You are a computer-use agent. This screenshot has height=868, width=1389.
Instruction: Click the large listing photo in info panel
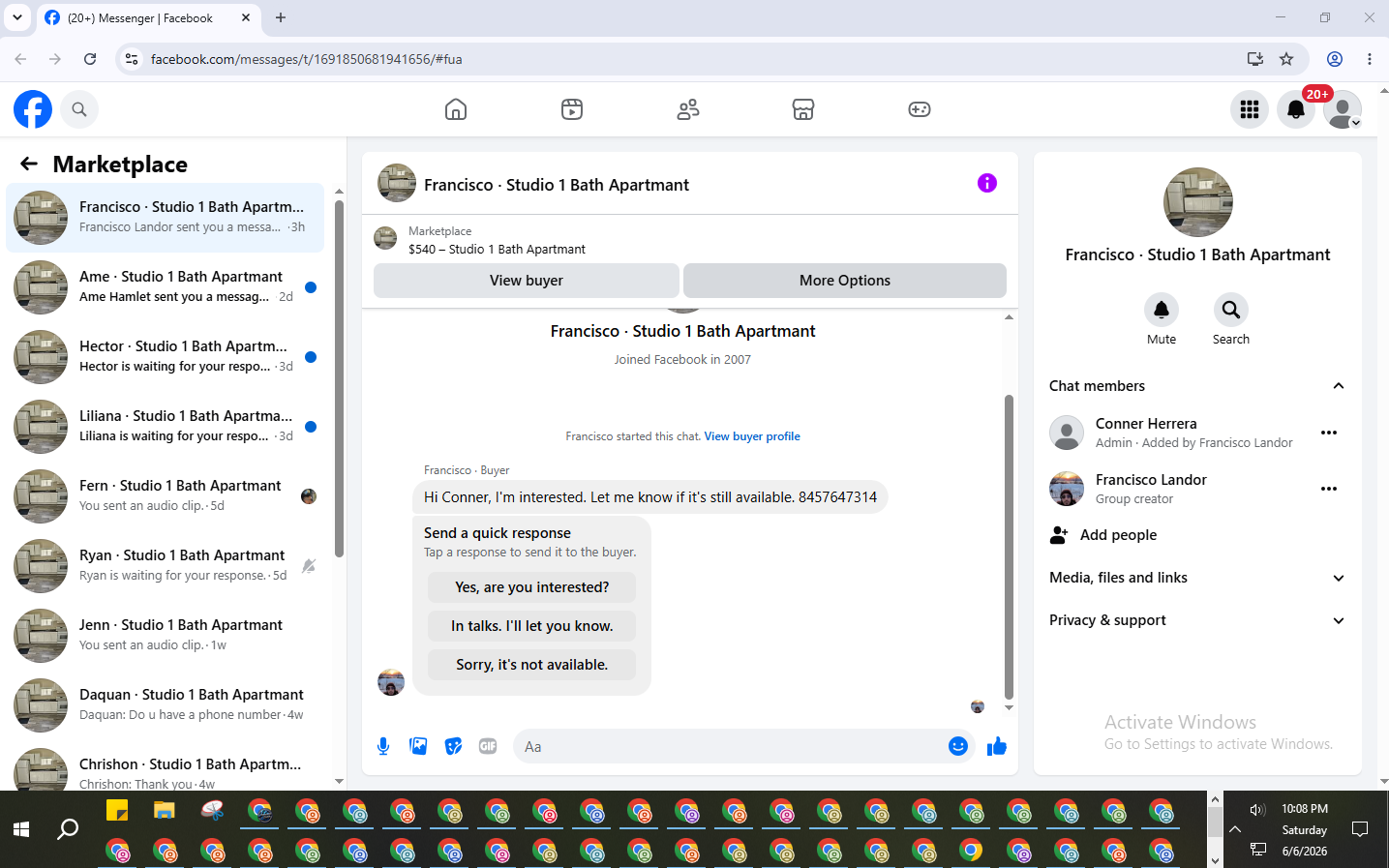coord(1198,202)
